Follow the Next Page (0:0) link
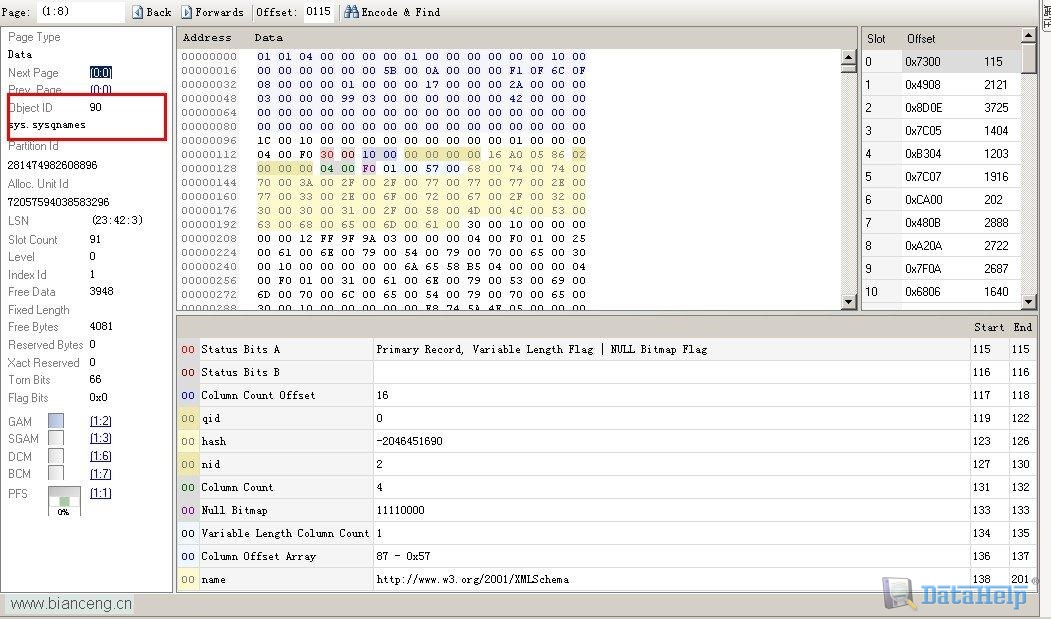Image resolution: width=1051 pixels, height=619 pixels. pos(101,73)
